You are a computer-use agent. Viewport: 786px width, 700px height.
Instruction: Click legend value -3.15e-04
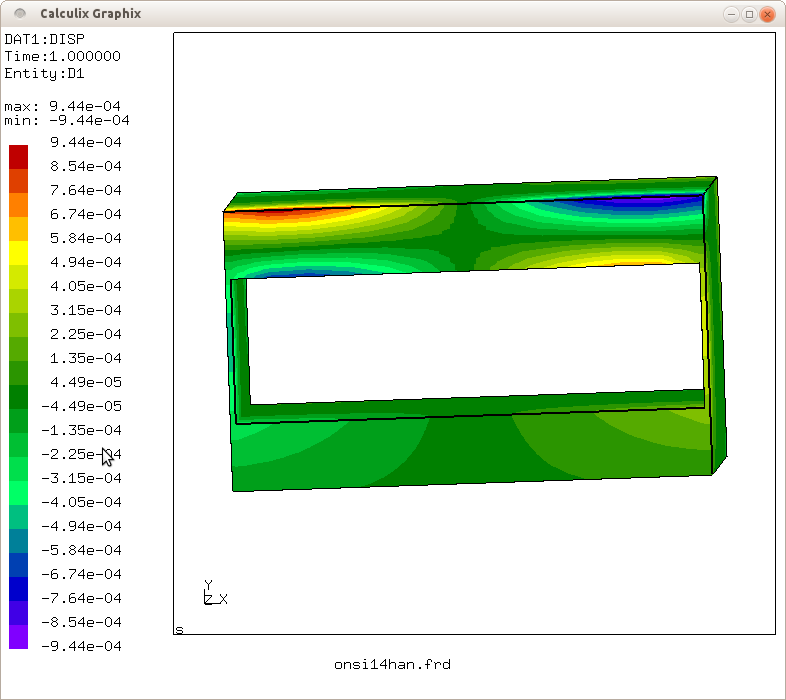(x=81, y=478)
